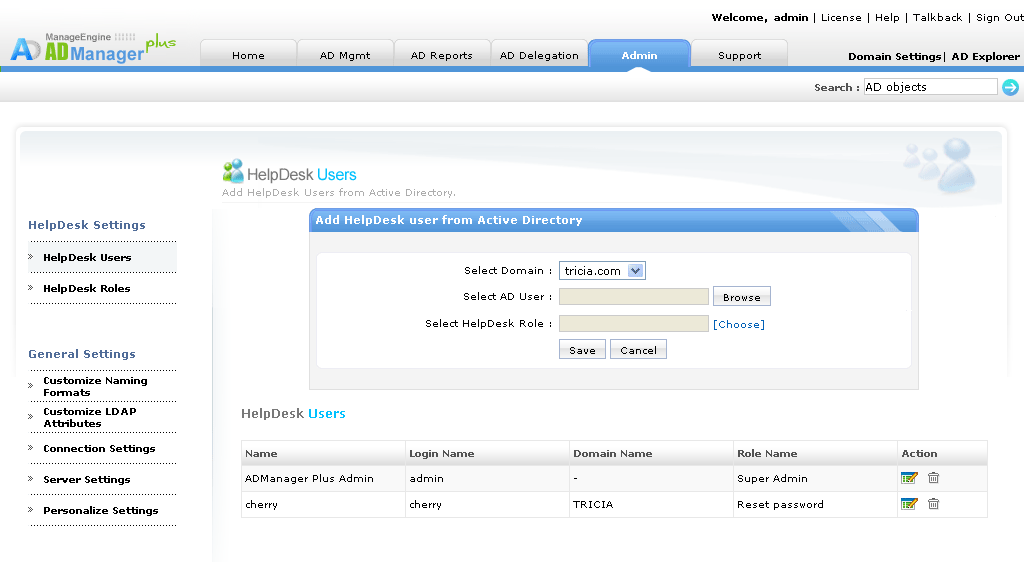
Task: Open HelpDesk Roles in sidebar
Action: (86, 288)
